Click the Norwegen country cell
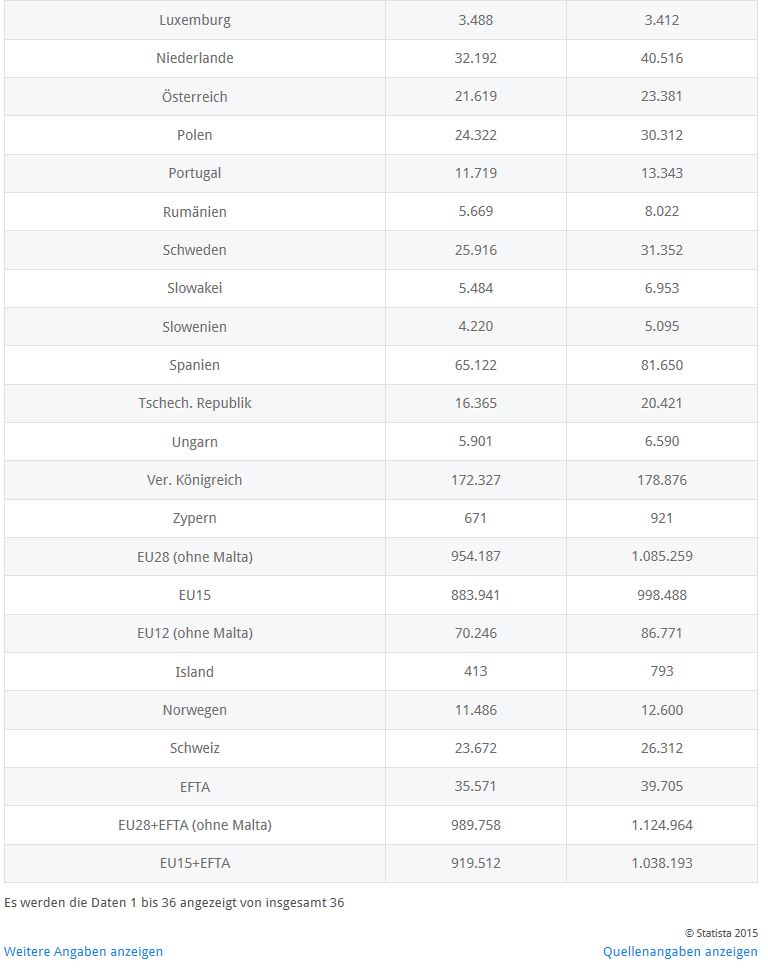The height and width of the screenshot is (970, 768). point(195,710)
